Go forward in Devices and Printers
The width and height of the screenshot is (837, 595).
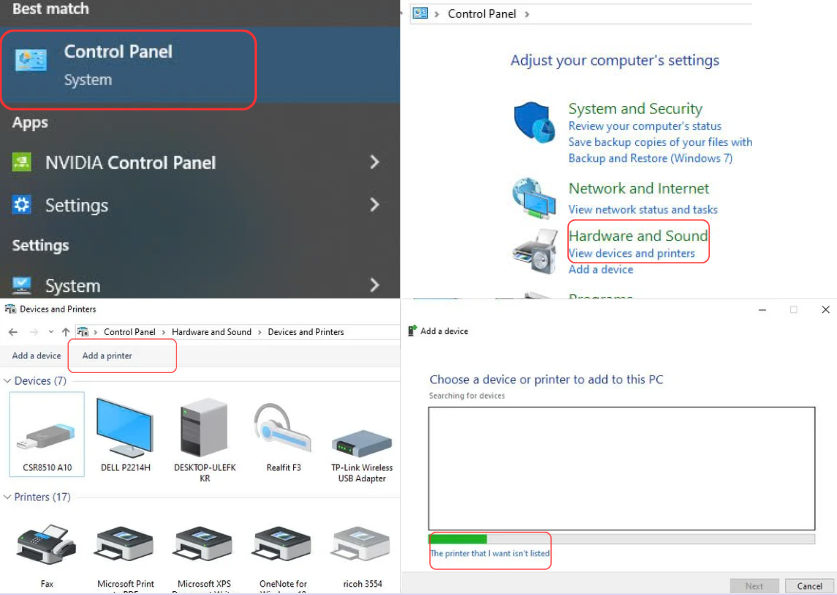(34, 332)
